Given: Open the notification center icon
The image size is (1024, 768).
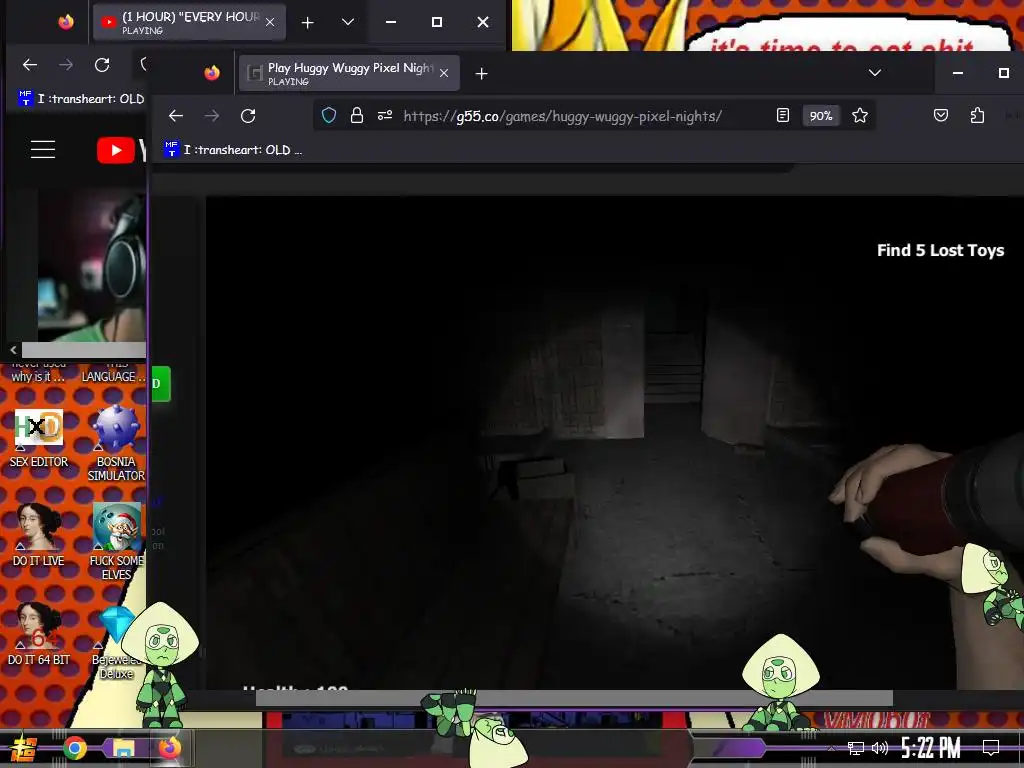Looking at the screenshot, I should point(991,748).
